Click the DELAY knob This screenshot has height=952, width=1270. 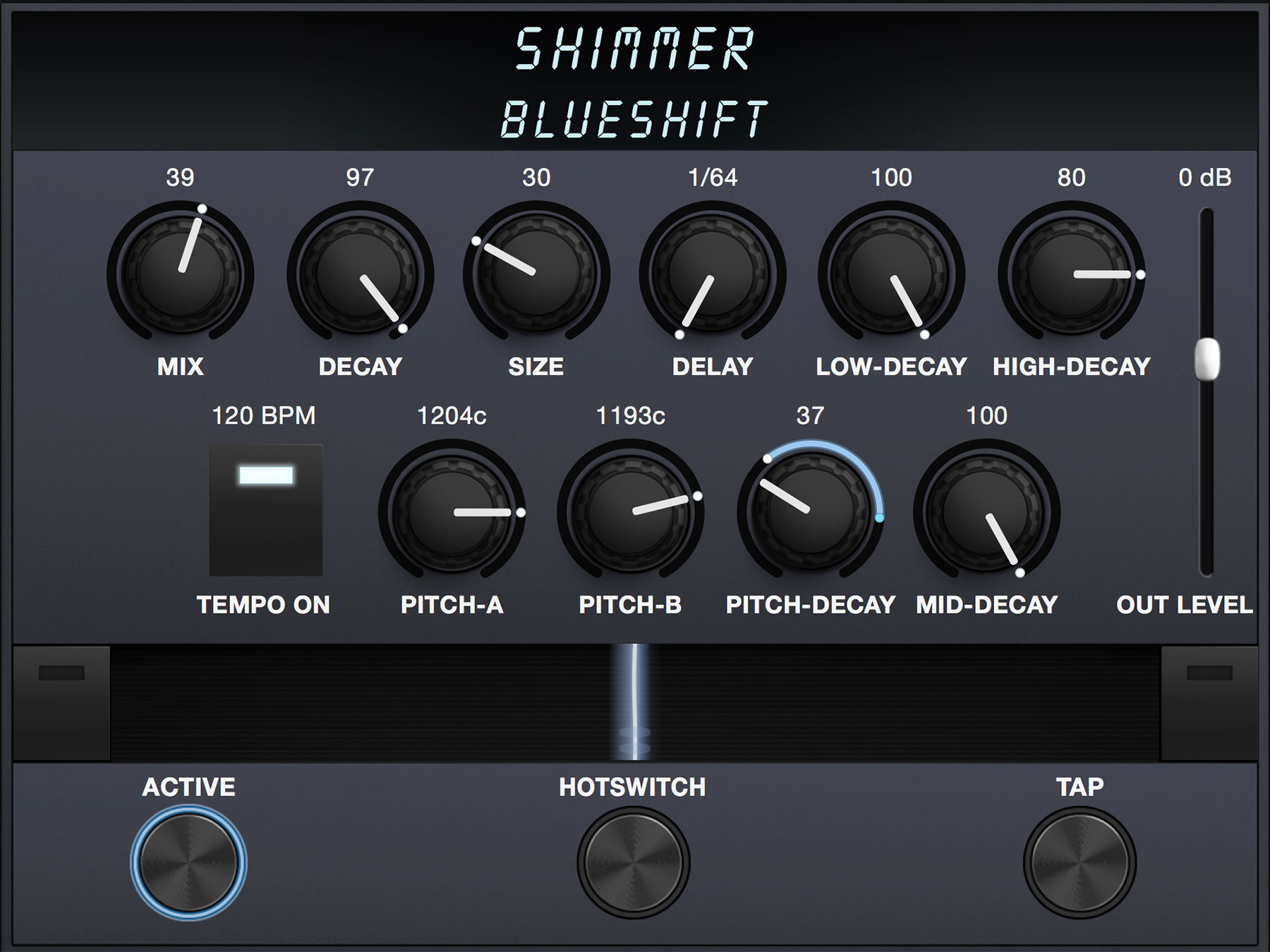point(713,274)
